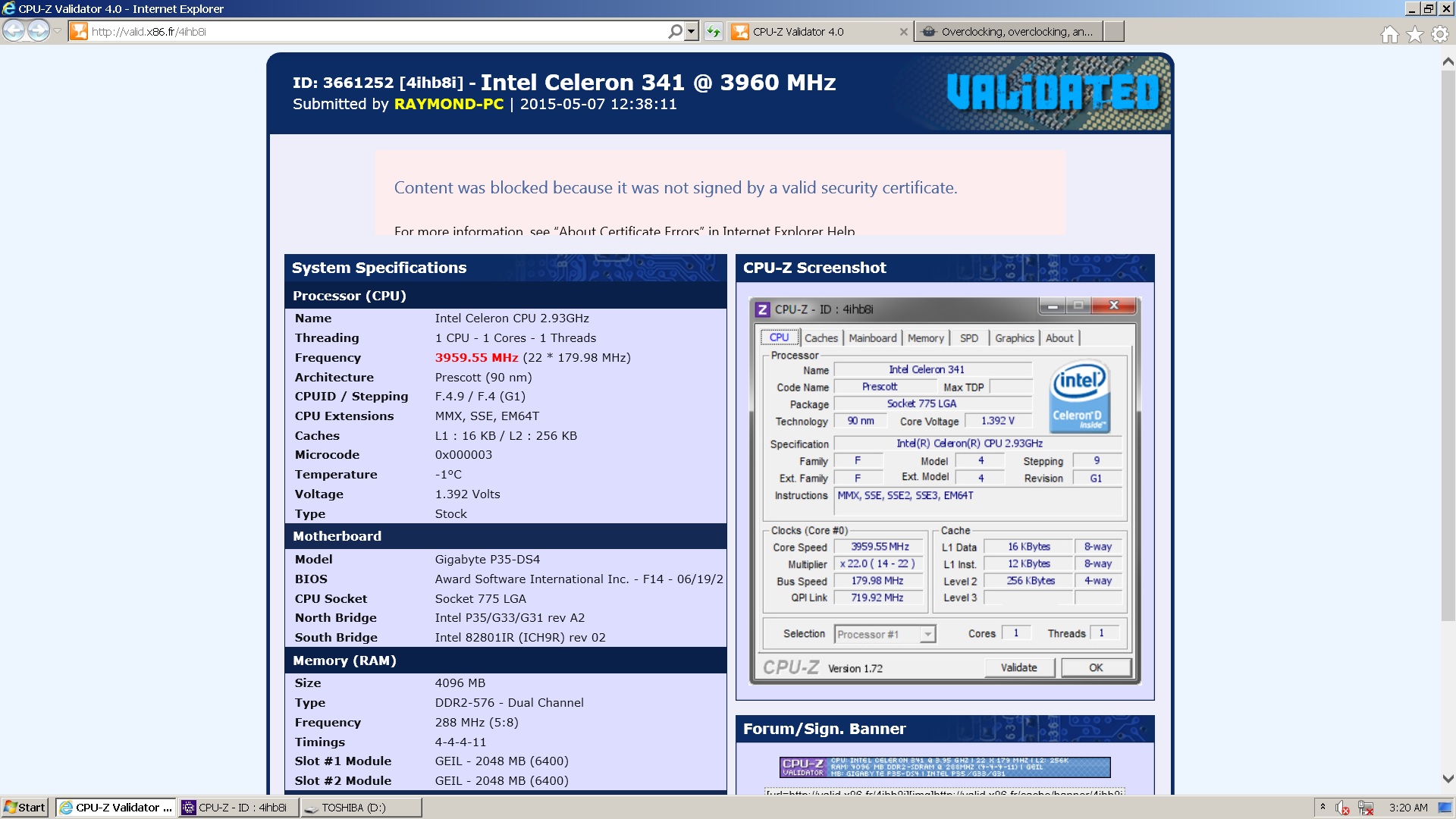Select Memory tab in CPU-Z screenshot
The height and width of the screenshot is (819, 1456).
coord(926,338)
